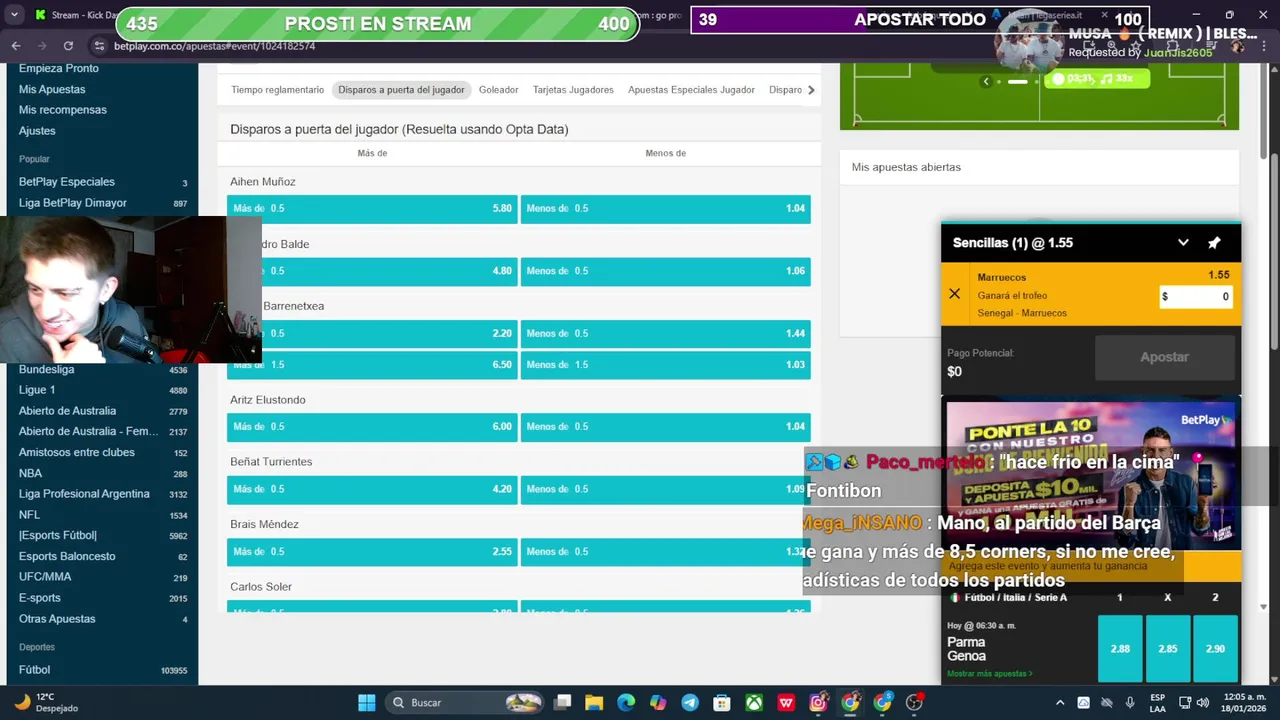
Task: Collapse the Sencillas bet slip
Action: coord(1183,243)
